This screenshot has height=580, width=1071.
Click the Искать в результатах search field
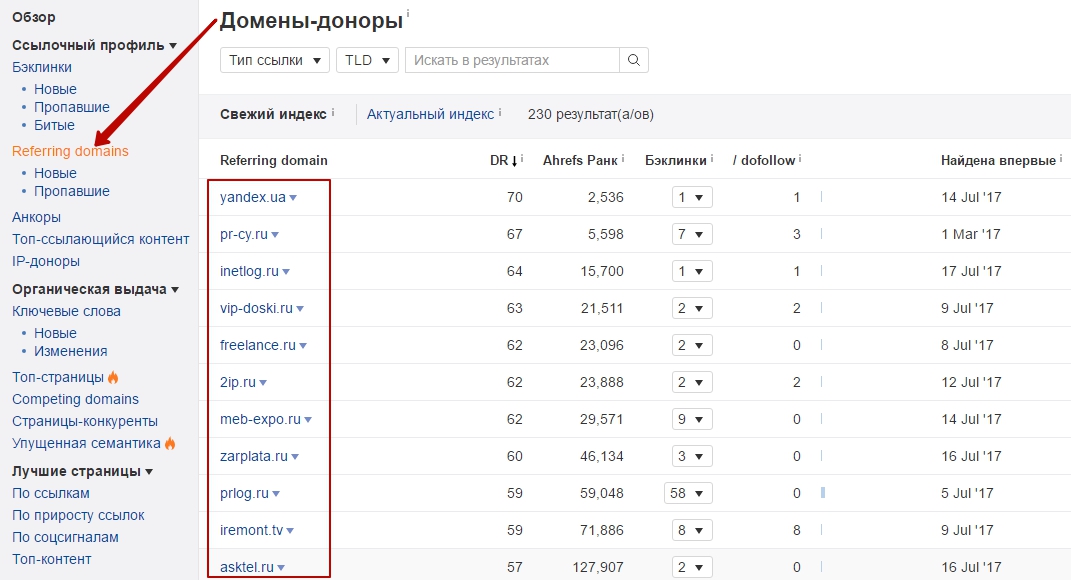tap(512, 60)
